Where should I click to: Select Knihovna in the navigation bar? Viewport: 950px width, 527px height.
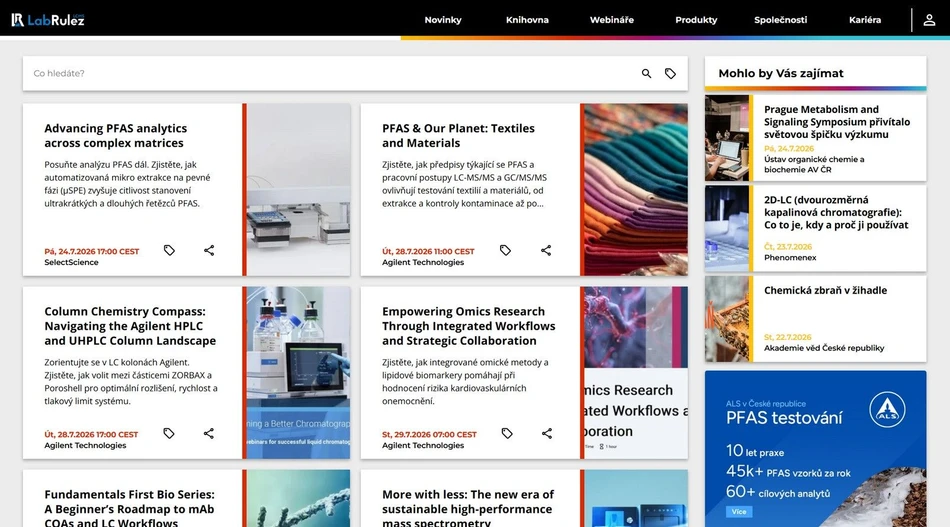click(527, 20)
